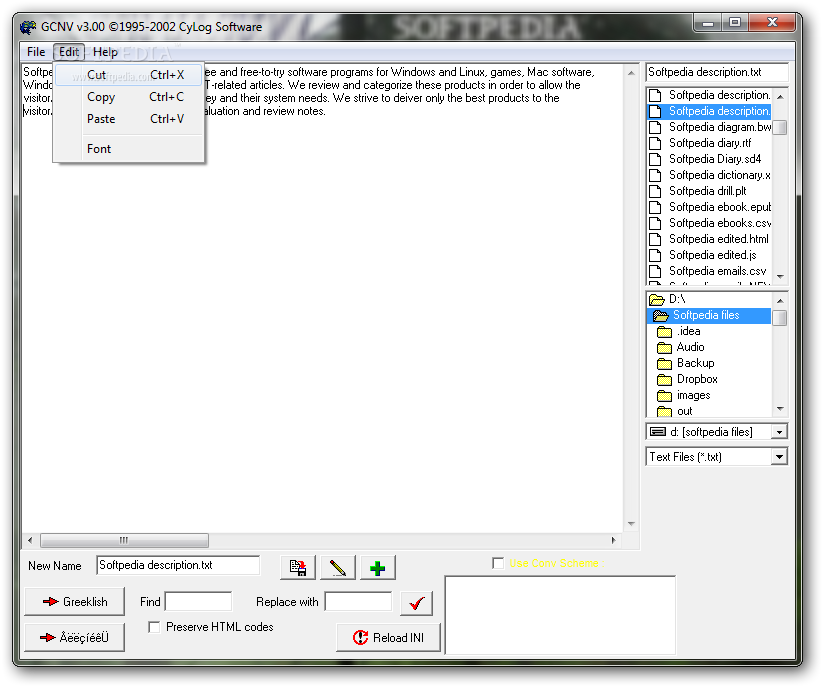Click the save file icon button
Screen dimensions: 823x687
click(298, 567)
